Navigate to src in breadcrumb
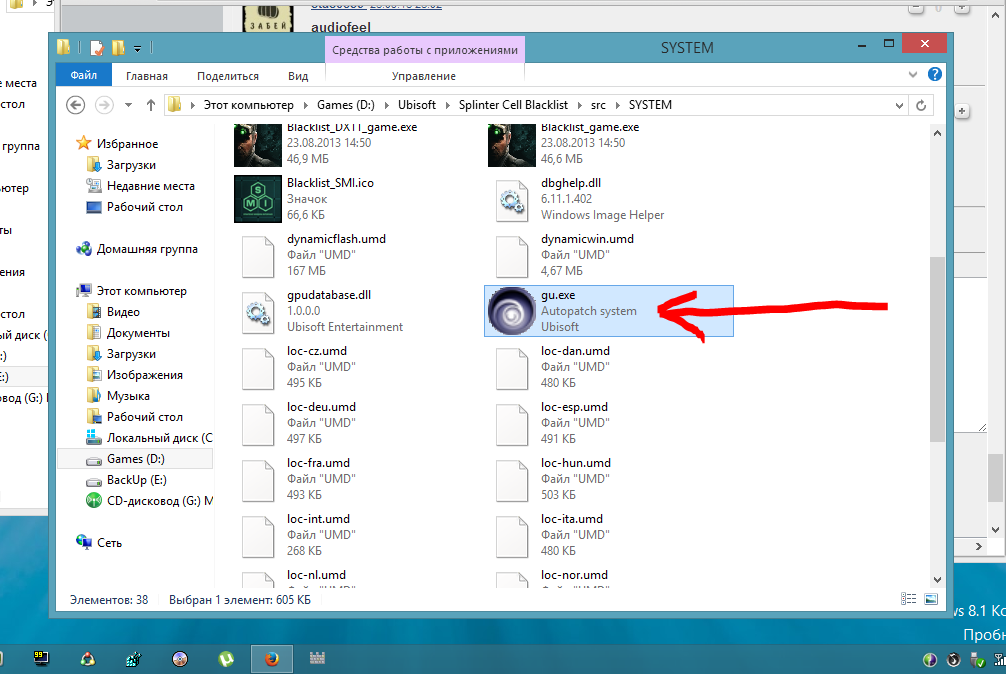Image resolution: width=1006 pixels, height=674 pixels. 598,105
